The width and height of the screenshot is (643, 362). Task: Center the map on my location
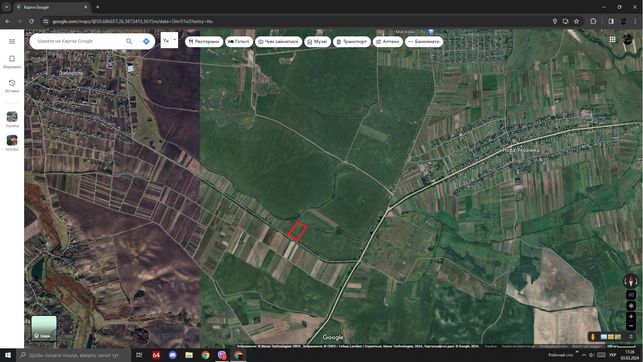631,306
